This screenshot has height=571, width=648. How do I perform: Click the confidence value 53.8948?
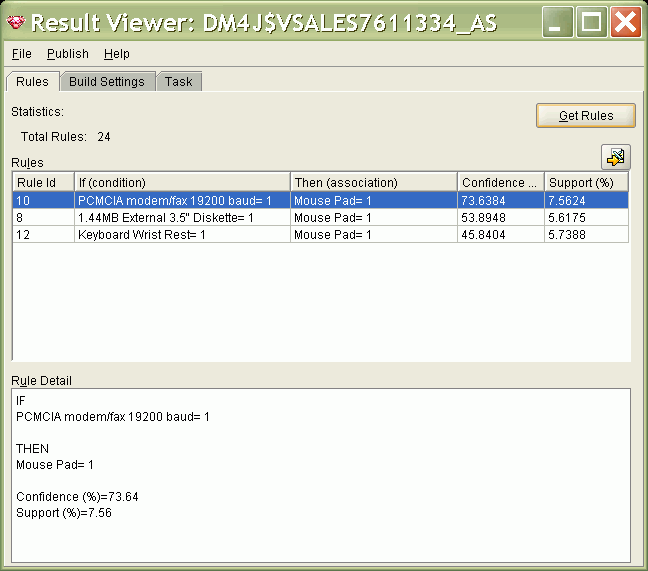(x=501, y=217)
